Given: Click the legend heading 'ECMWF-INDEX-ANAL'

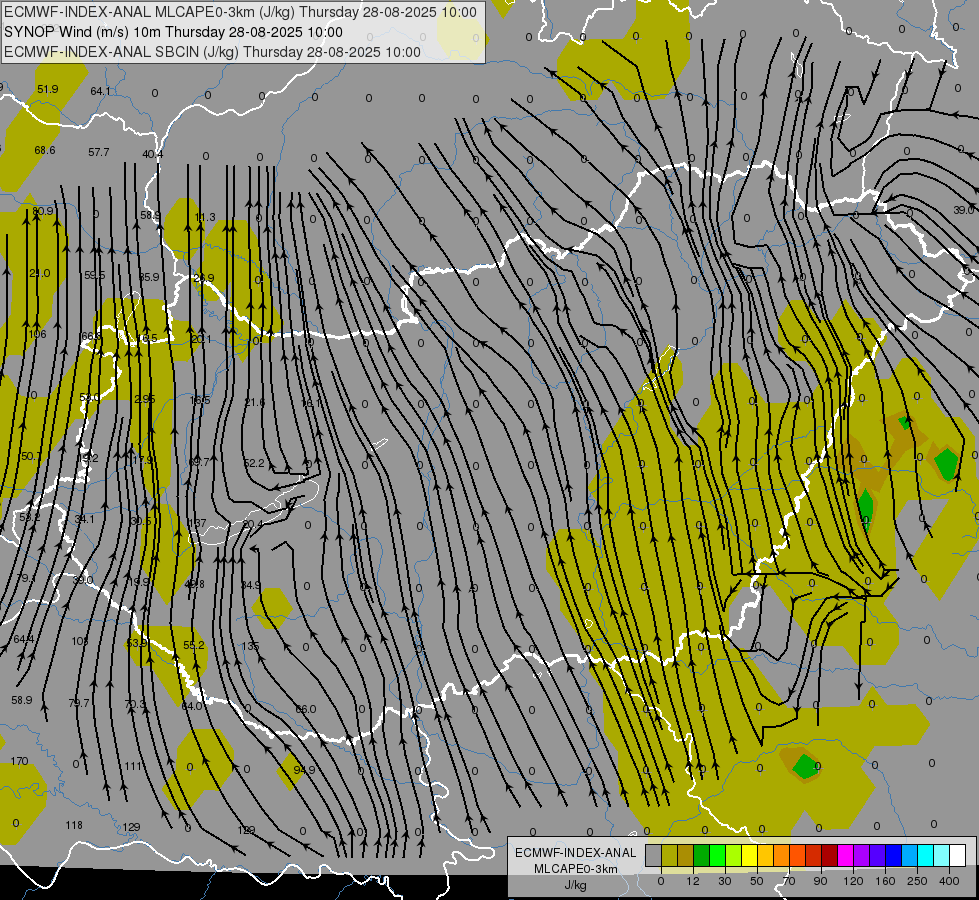Looking at the screenshot, I should pos(576,853).
